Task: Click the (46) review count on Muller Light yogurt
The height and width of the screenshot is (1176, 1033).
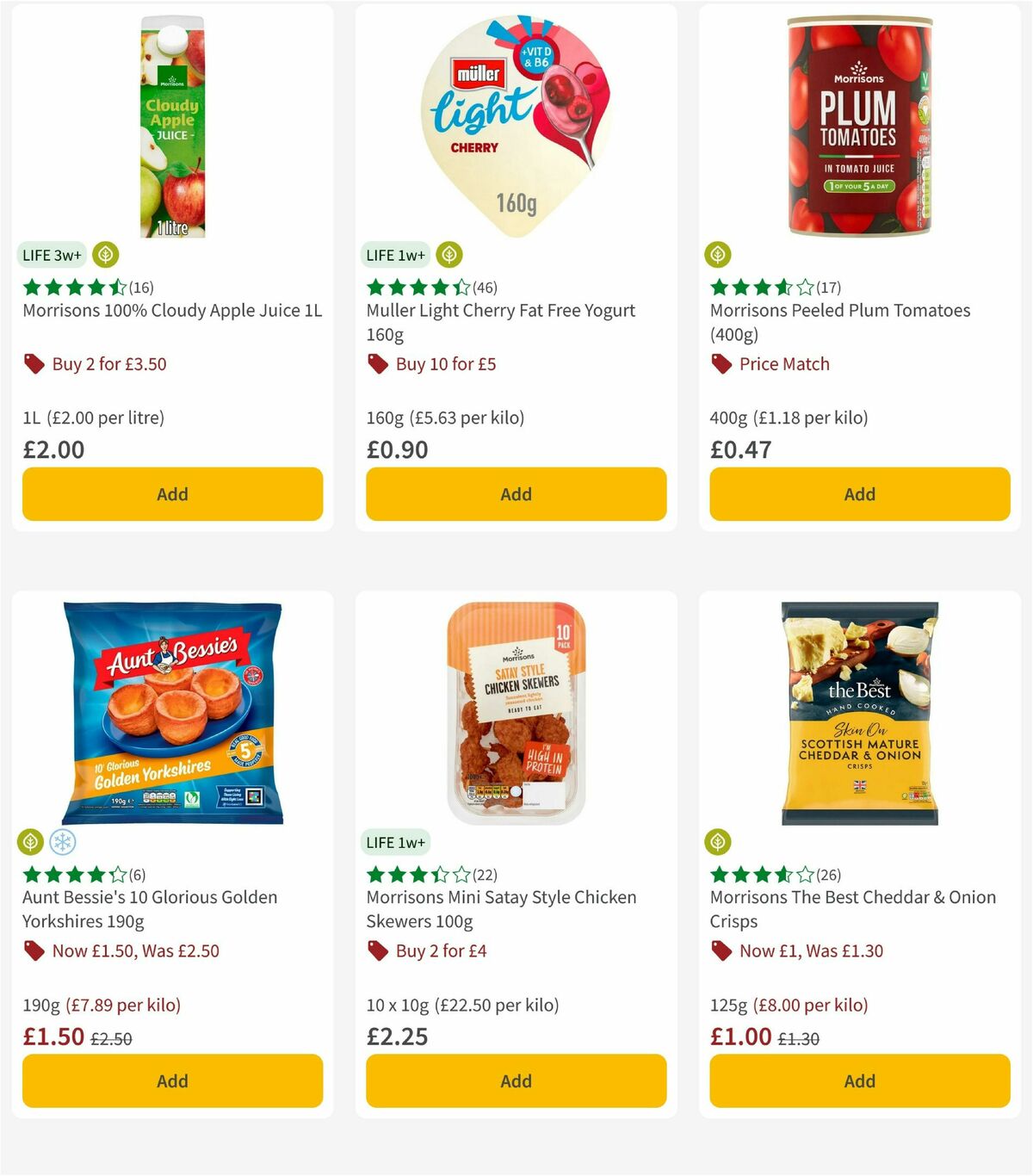Action: point(486,288)
